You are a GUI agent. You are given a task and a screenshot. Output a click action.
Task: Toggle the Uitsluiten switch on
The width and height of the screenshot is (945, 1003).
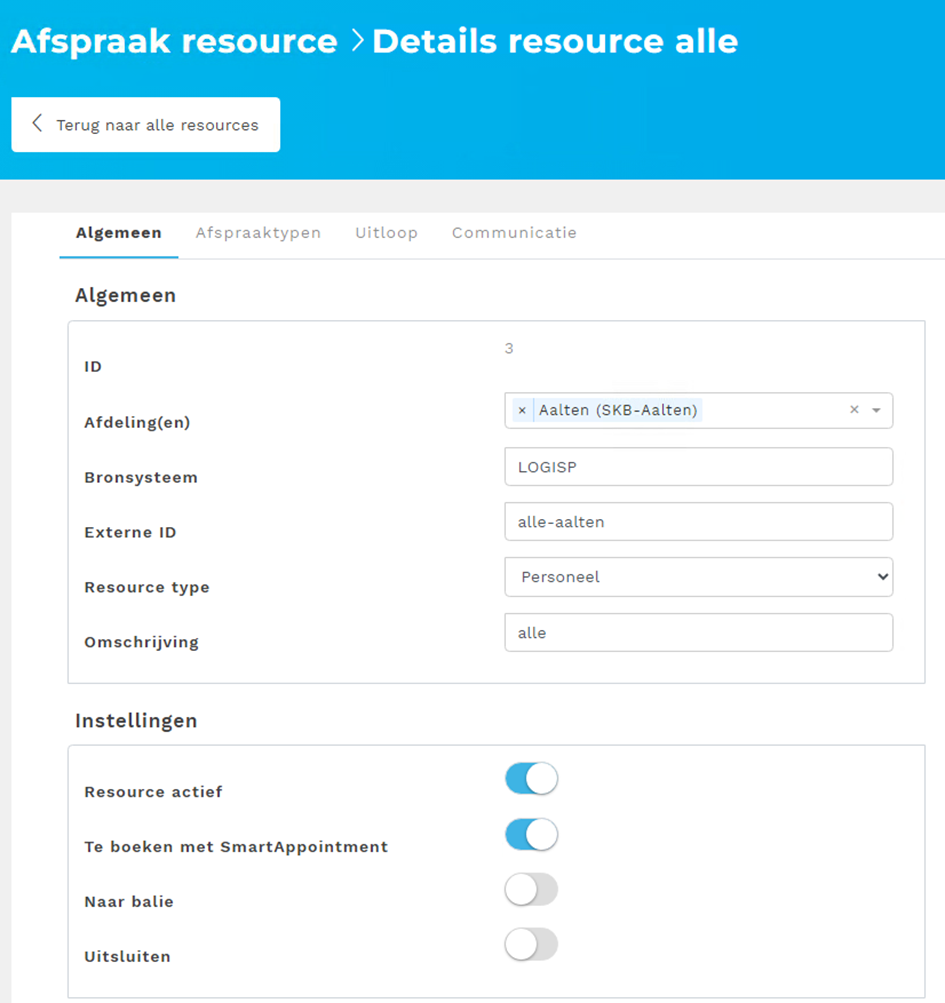531,945
